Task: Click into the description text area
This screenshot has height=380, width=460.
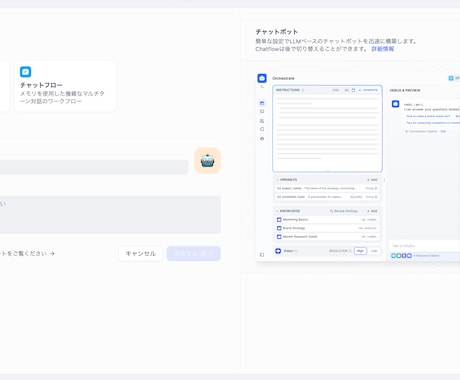Action: tap(110, 214)
